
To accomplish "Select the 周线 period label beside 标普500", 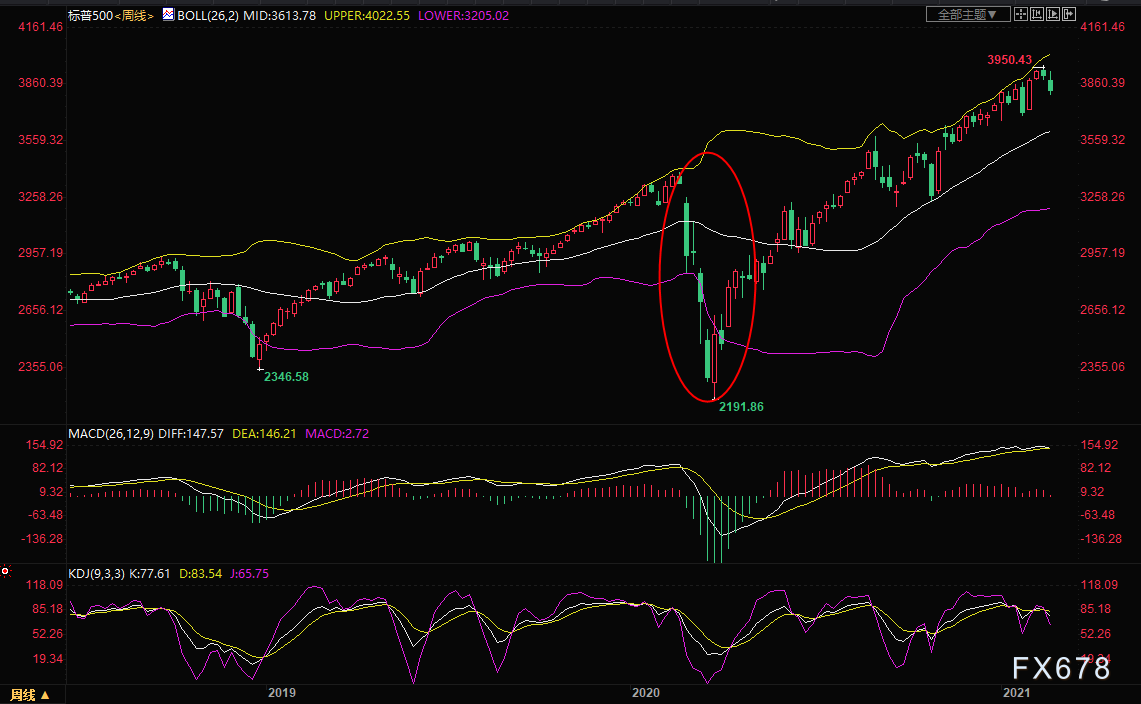I will (x=134, y=15).
